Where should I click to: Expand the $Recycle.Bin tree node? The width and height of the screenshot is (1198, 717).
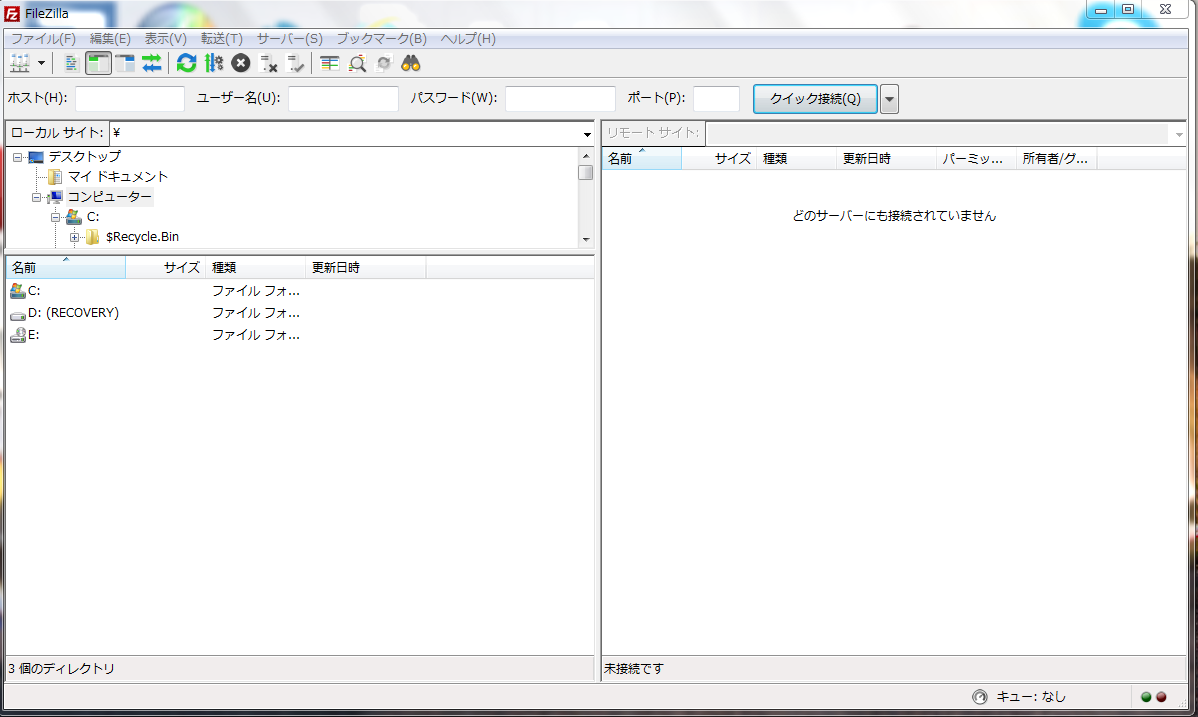click(x=74, y=237)
